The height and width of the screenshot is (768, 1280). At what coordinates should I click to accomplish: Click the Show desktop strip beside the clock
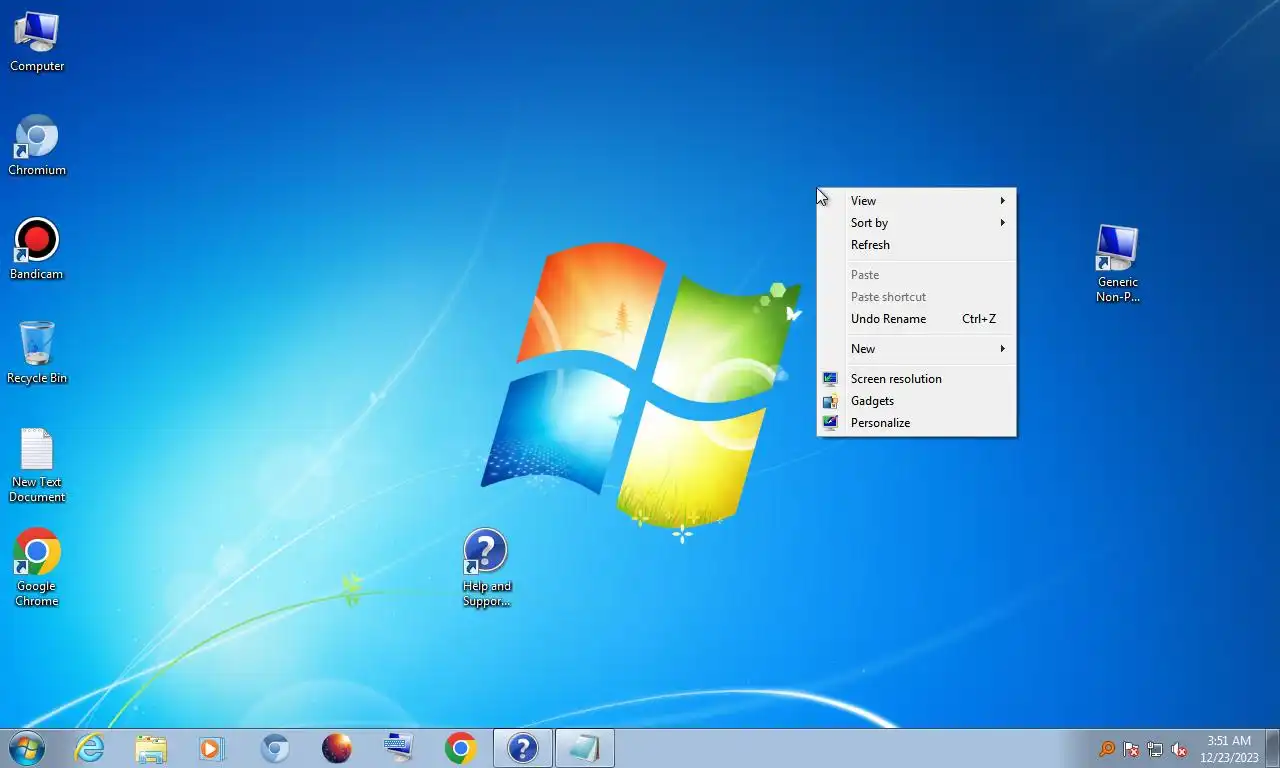tap(1273, 748)
